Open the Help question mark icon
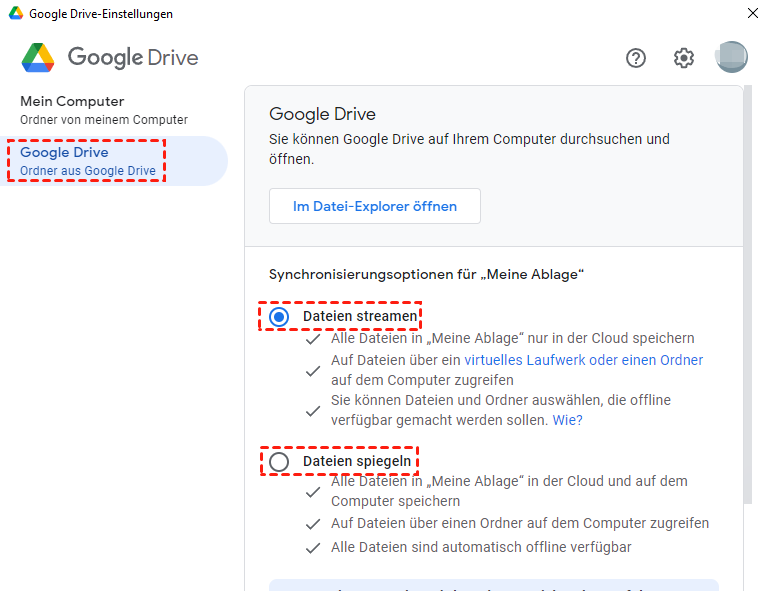 pos(636,58)
